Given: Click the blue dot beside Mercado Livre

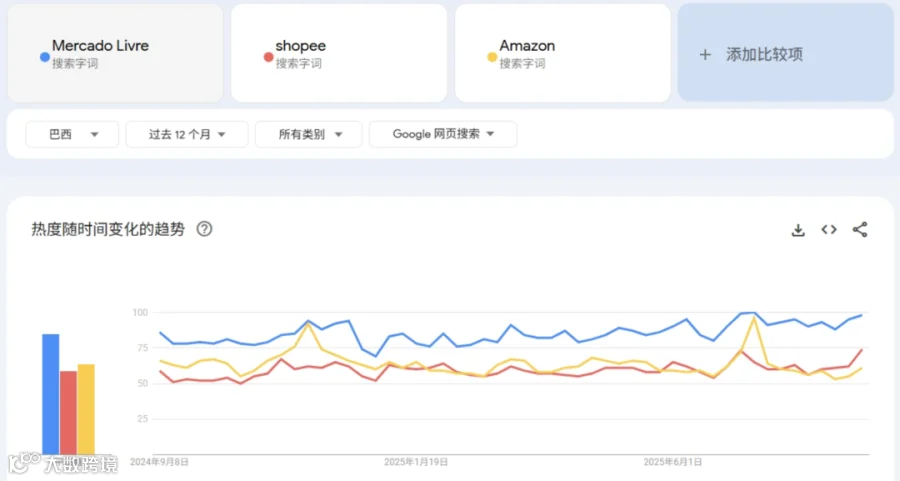Looking at the screenshot, I should pyautogui.click(x=44, y=57).
